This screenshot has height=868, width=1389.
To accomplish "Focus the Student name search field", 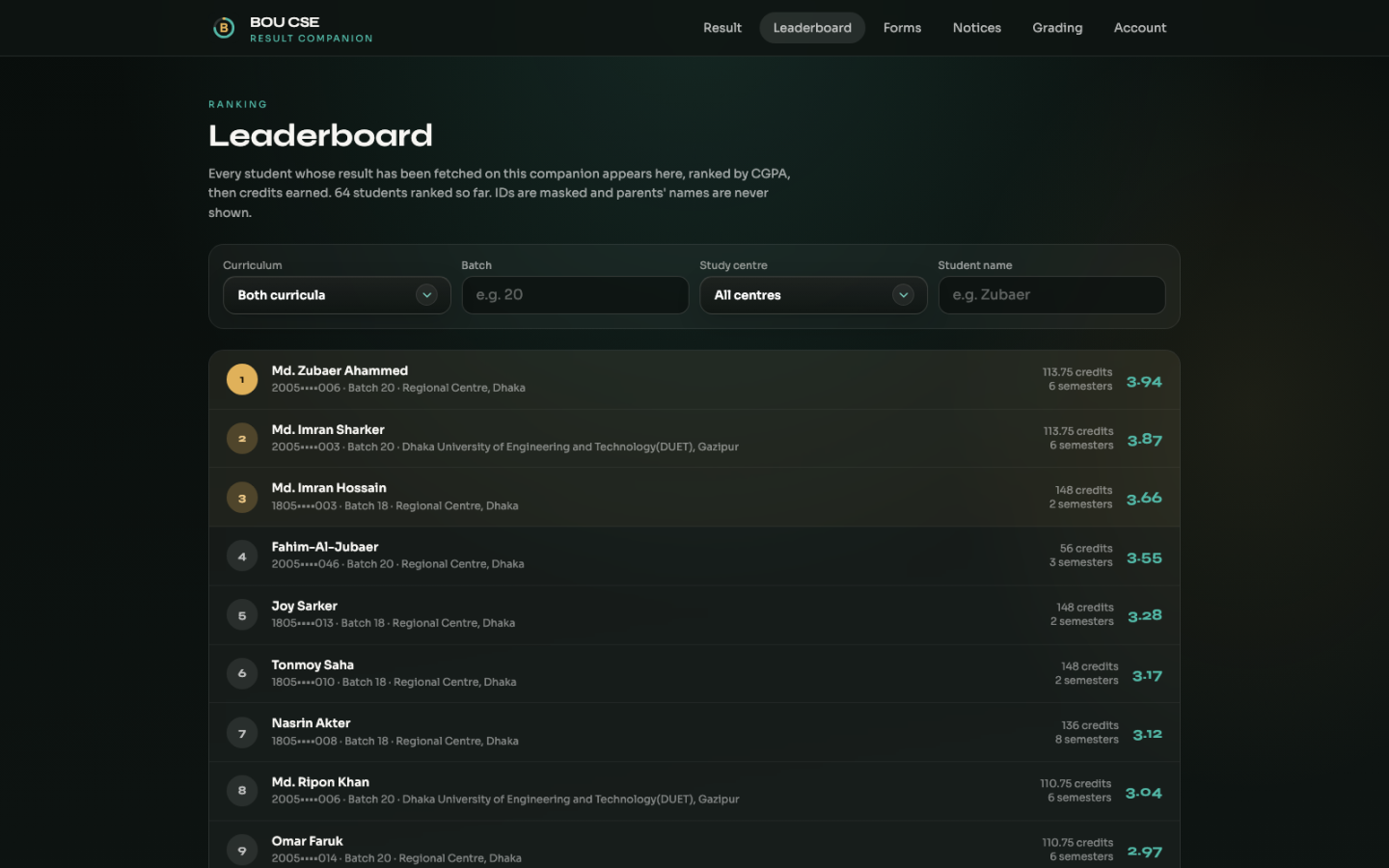I will [x=1051, y=295].
